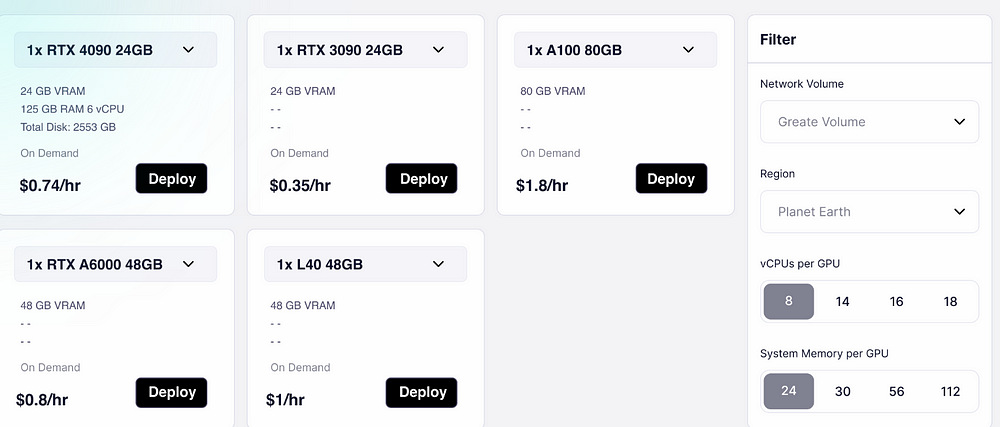Viewport: 1000px width, 427px height.
Task: Select 24 system memory per GPU
Action: click(789, 391)
